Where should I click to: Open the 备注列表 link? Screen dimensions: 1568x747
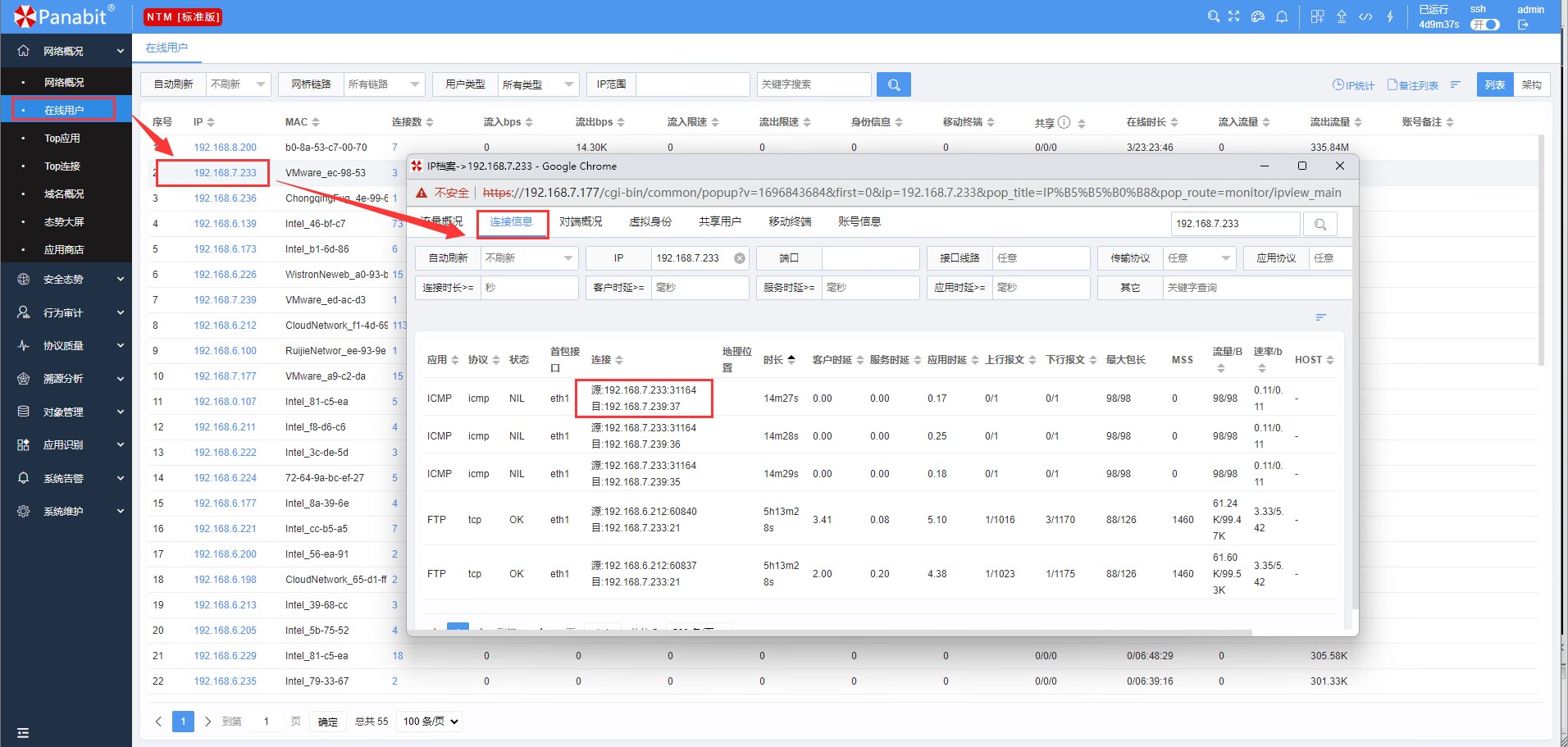coord(1413,85)
